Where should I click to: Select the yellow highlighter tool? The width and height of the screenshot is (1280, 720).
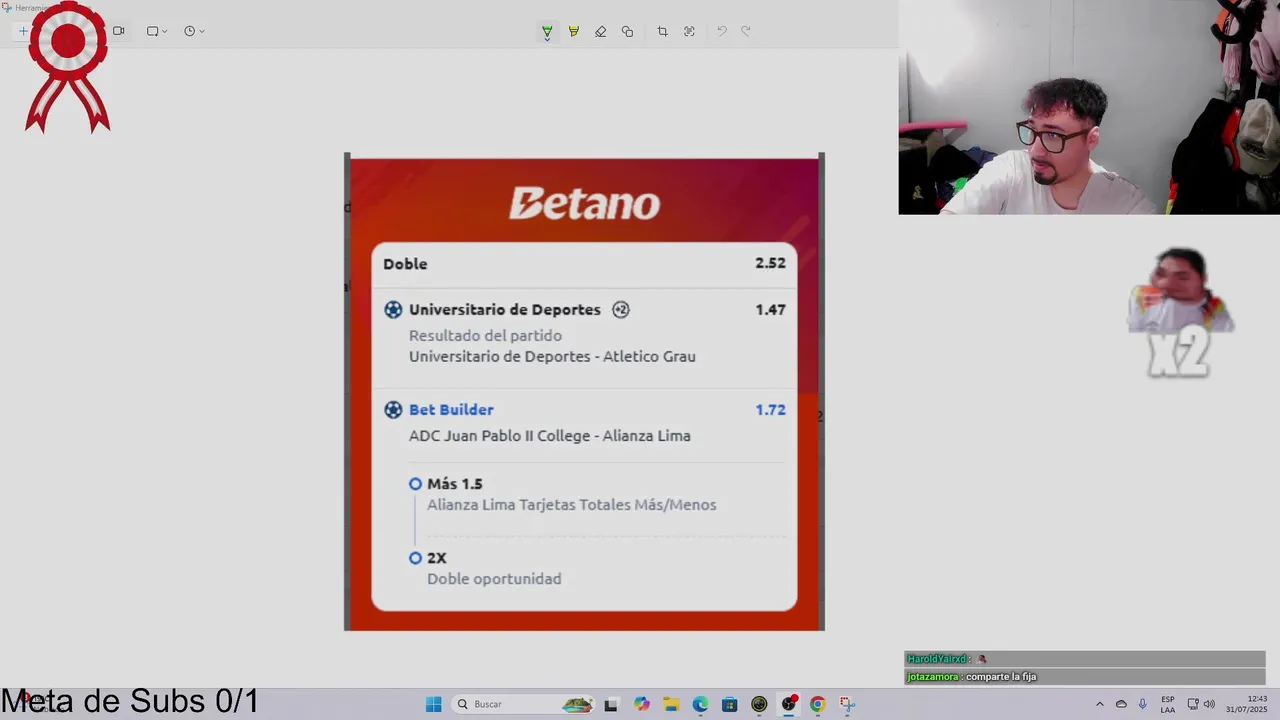[x=574, y=32]
